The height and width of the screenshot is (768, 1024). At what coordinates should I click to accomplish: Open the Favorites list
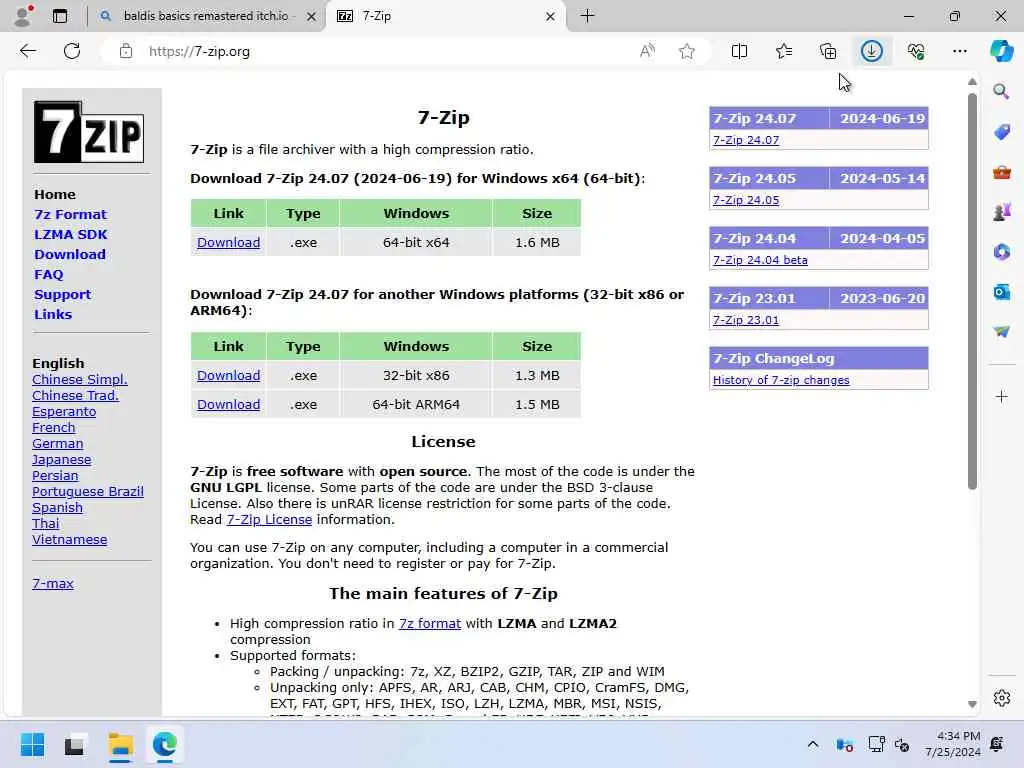(x=784, y=51)
